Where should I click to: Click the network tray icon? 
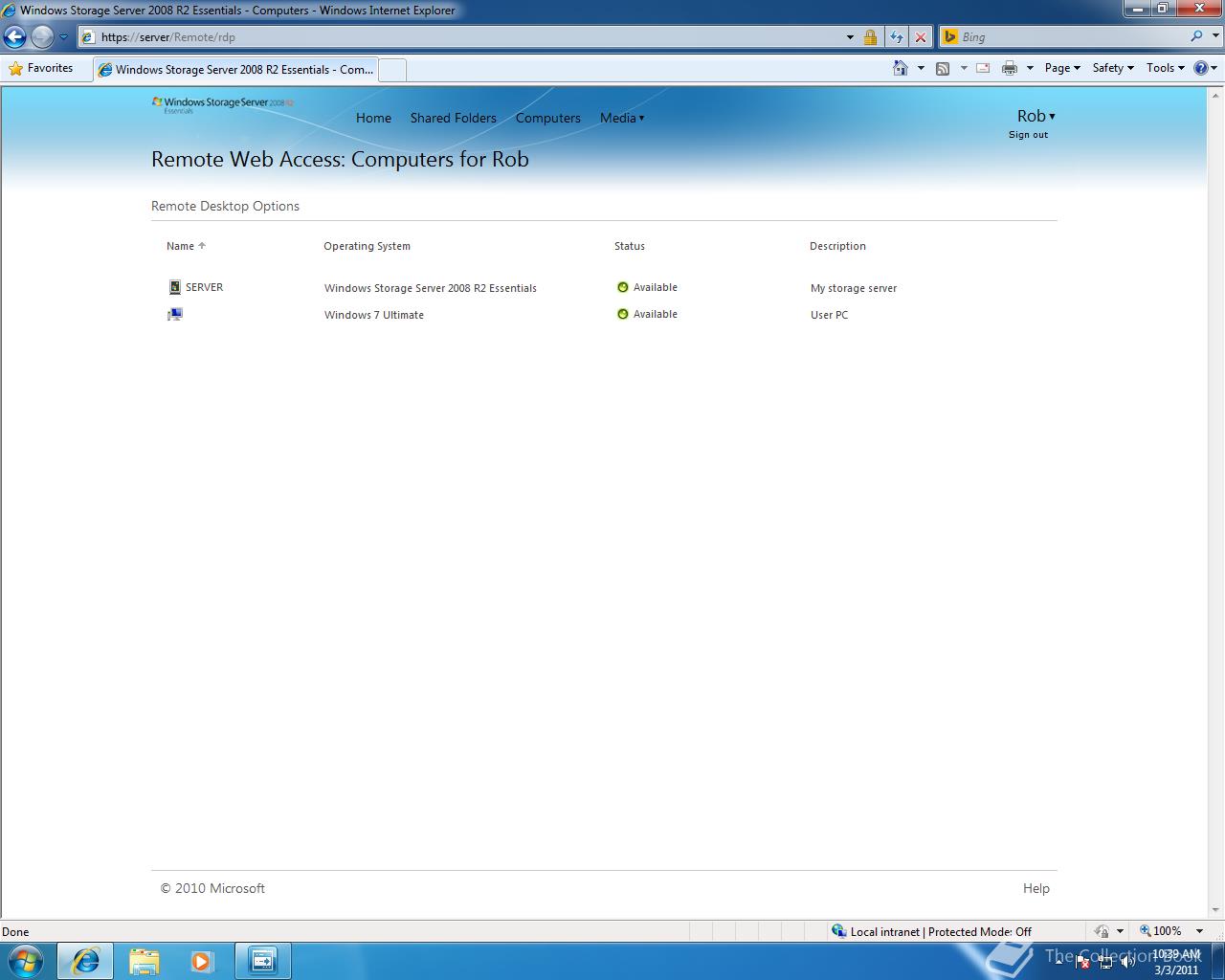pyautogui.click(x=1105, y=962)
